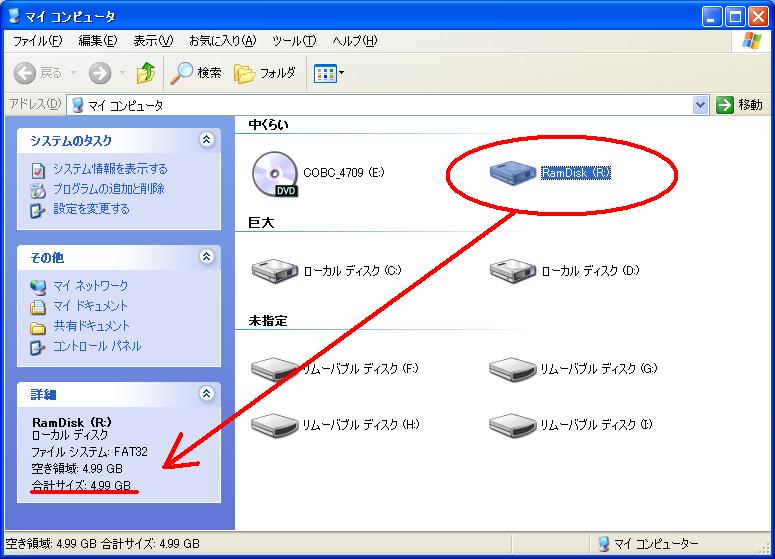The height and width of the screenshot is (559, 775).
Task: Open the ヘルプ(H) menu
Action: click(x=354, y=41)
